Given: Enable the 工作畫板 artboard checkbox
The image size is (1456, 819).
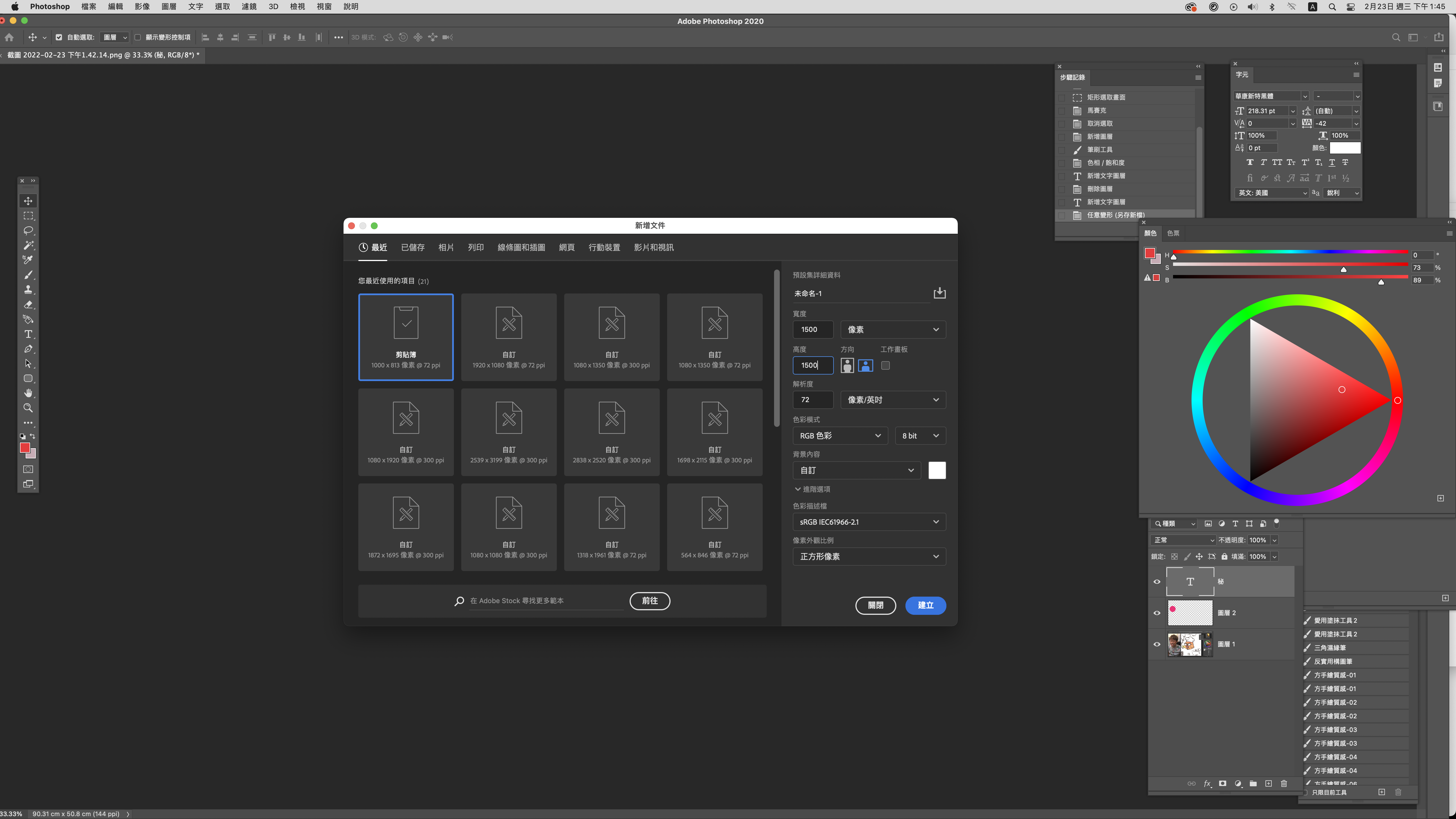Looking at the screenshot, I should pos(886,365).
